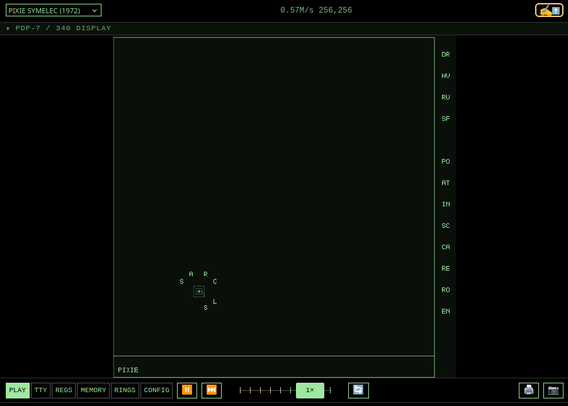Click the letter L near the cursor
The height and width of the screenshot is (406, 568).
point(215,301)
